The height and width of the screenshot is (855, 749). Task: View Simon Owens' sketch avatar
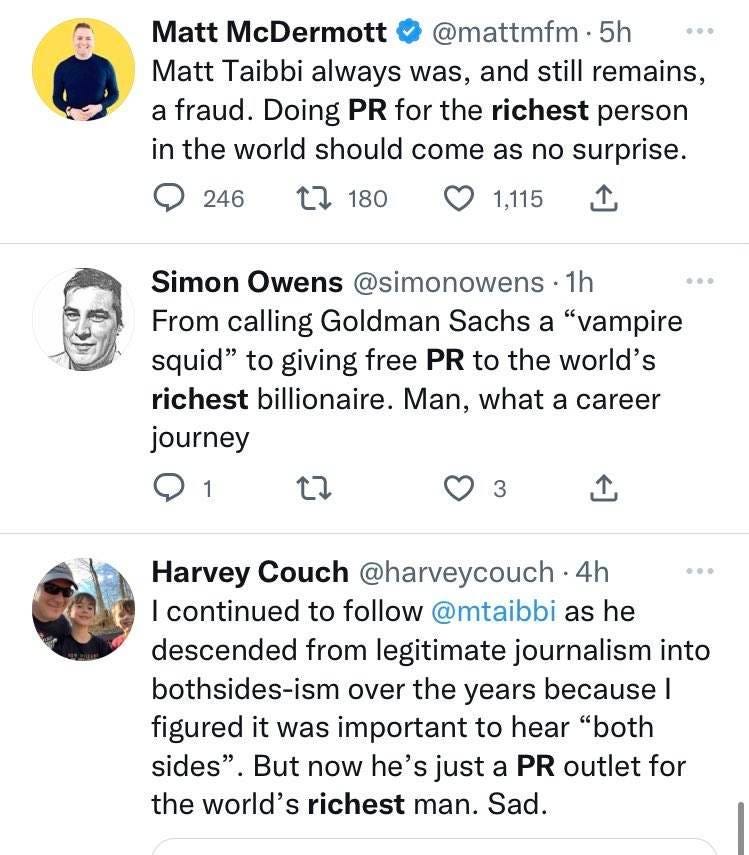[x=83, y=320]
